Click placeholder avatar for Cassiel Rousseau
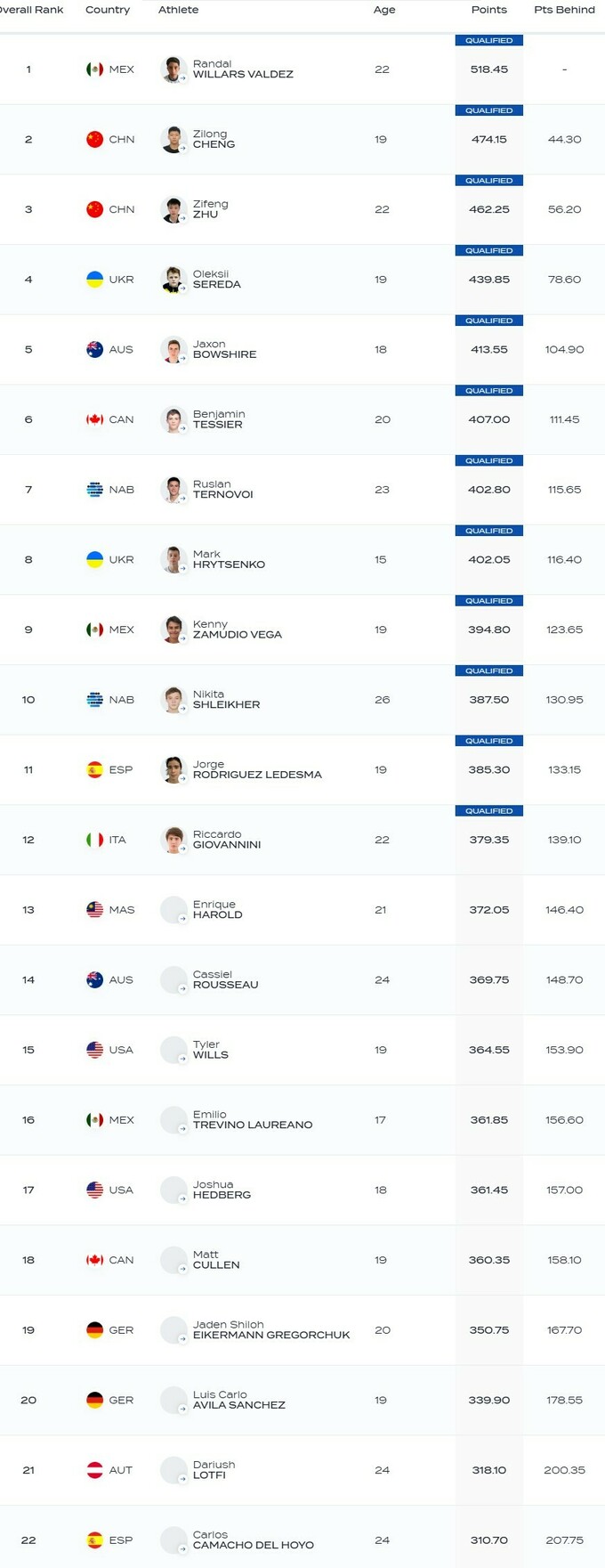 (173, 980)
